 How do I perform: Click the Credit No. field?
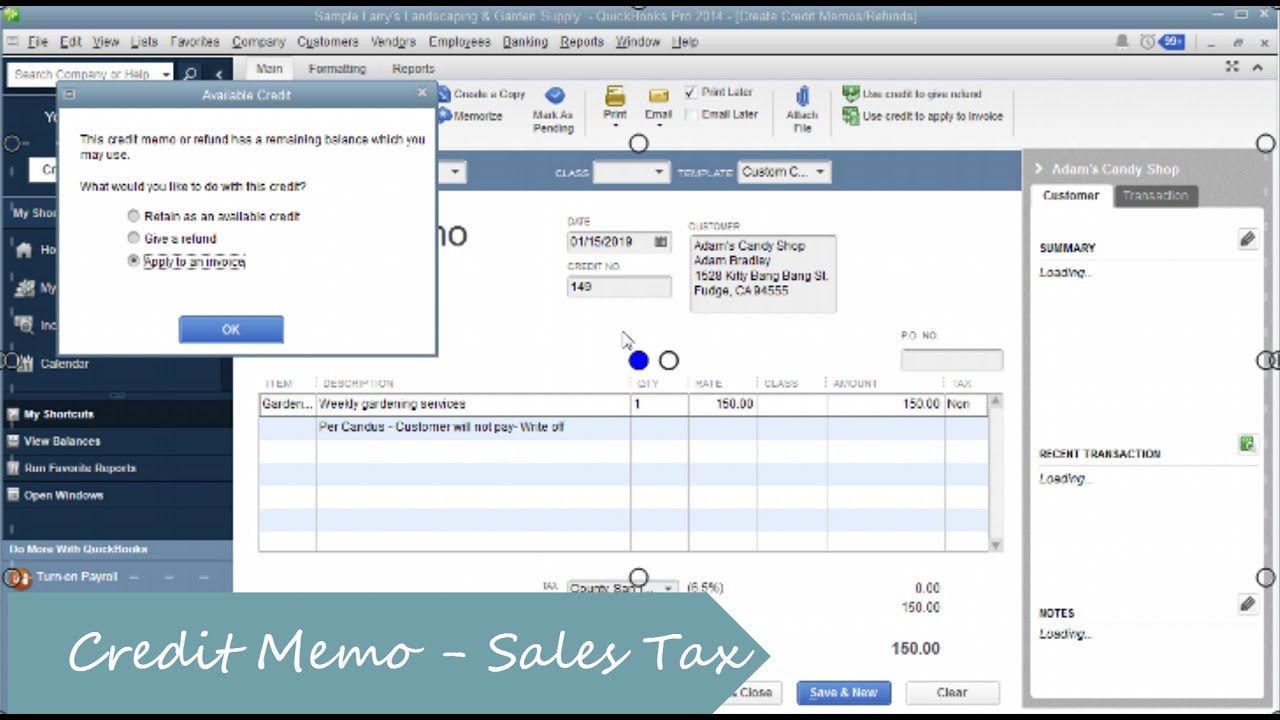pos(619,287)
